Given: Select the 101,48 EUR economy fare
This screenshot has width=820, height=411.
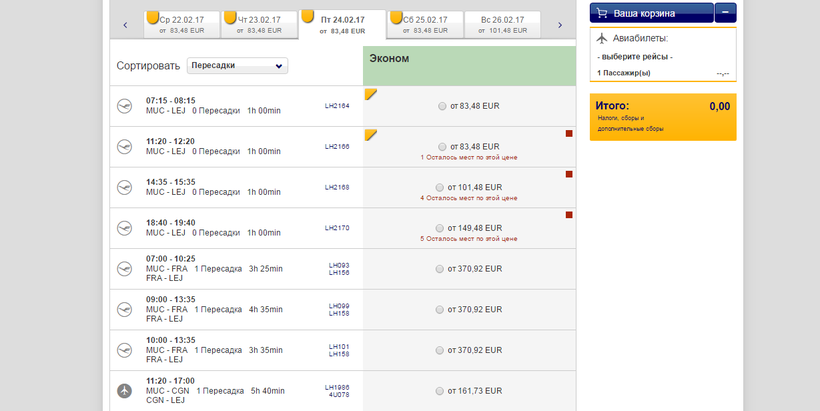Looking at the screenshot, I should [442, 187].
